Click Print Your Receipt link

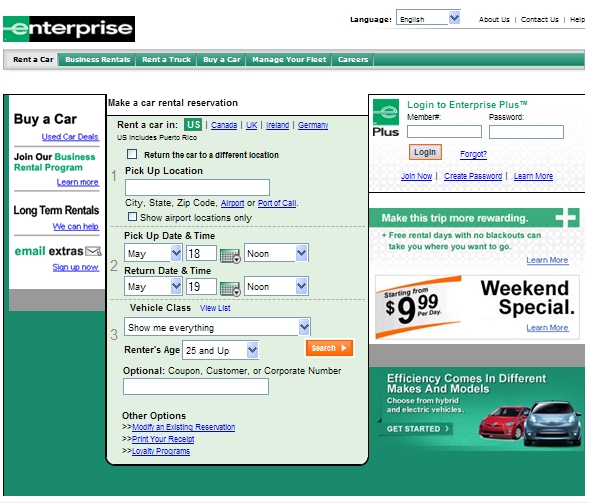[163, 439]
